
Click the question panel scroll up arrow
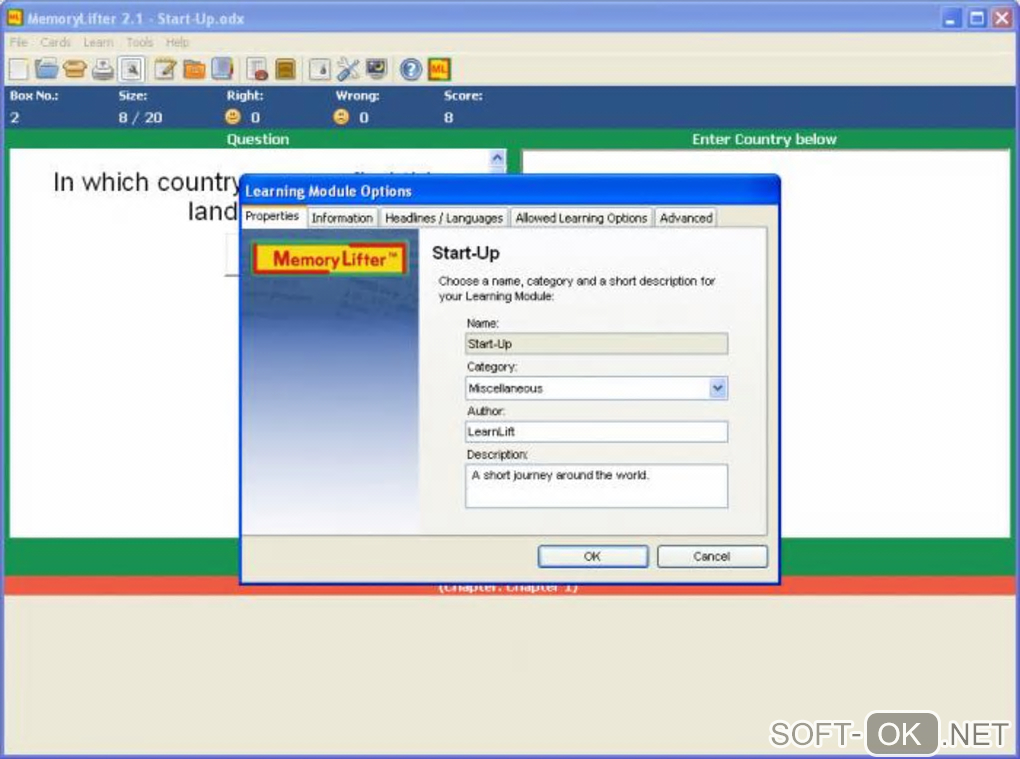click(497, 158)
